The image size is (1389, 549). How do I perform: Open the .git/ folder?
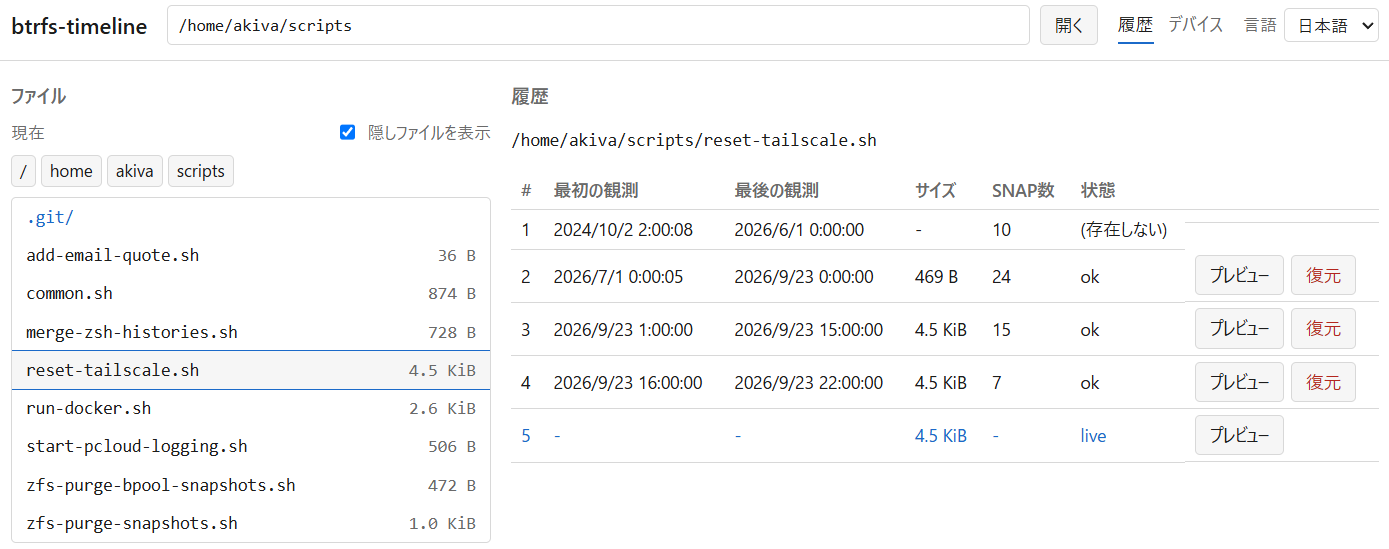pos(251,217)
